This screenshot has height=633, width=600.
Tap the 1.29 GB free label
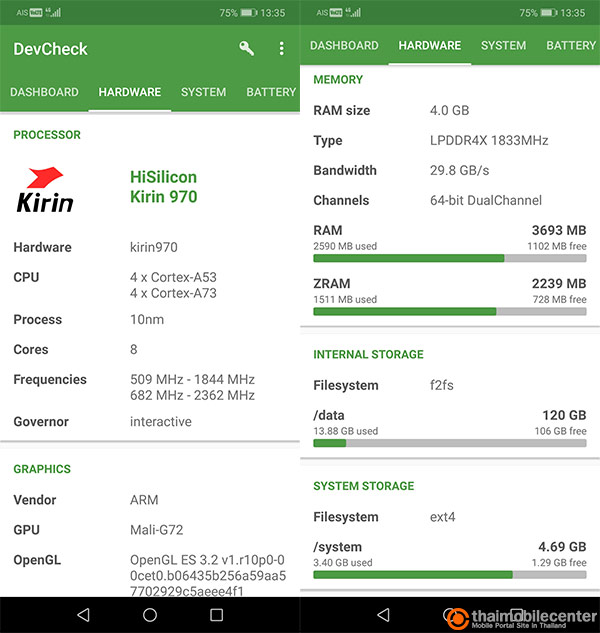559,563
